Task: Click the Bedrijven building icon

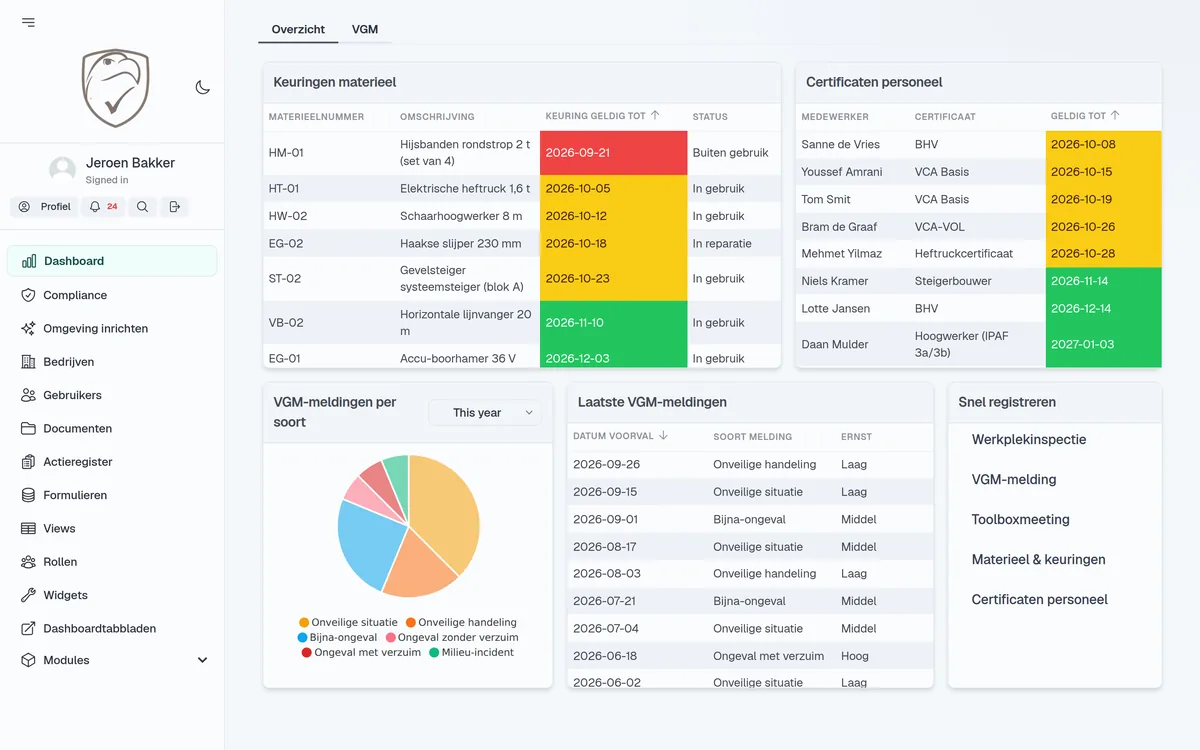Action: pyautogui.click(x=28, y=362)
